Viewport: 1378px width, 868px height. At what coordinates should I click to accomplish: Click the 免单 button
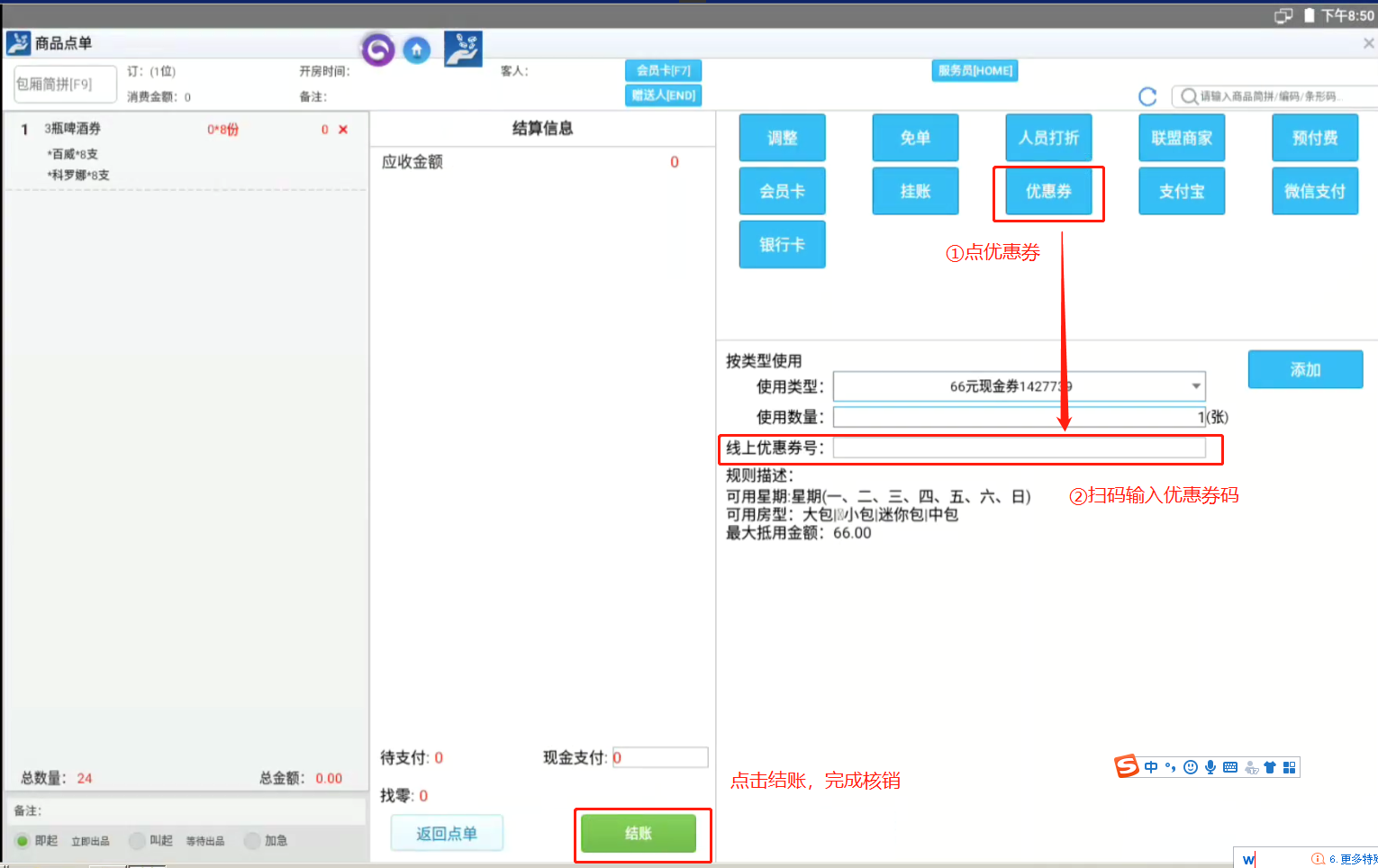coord(915,138)
